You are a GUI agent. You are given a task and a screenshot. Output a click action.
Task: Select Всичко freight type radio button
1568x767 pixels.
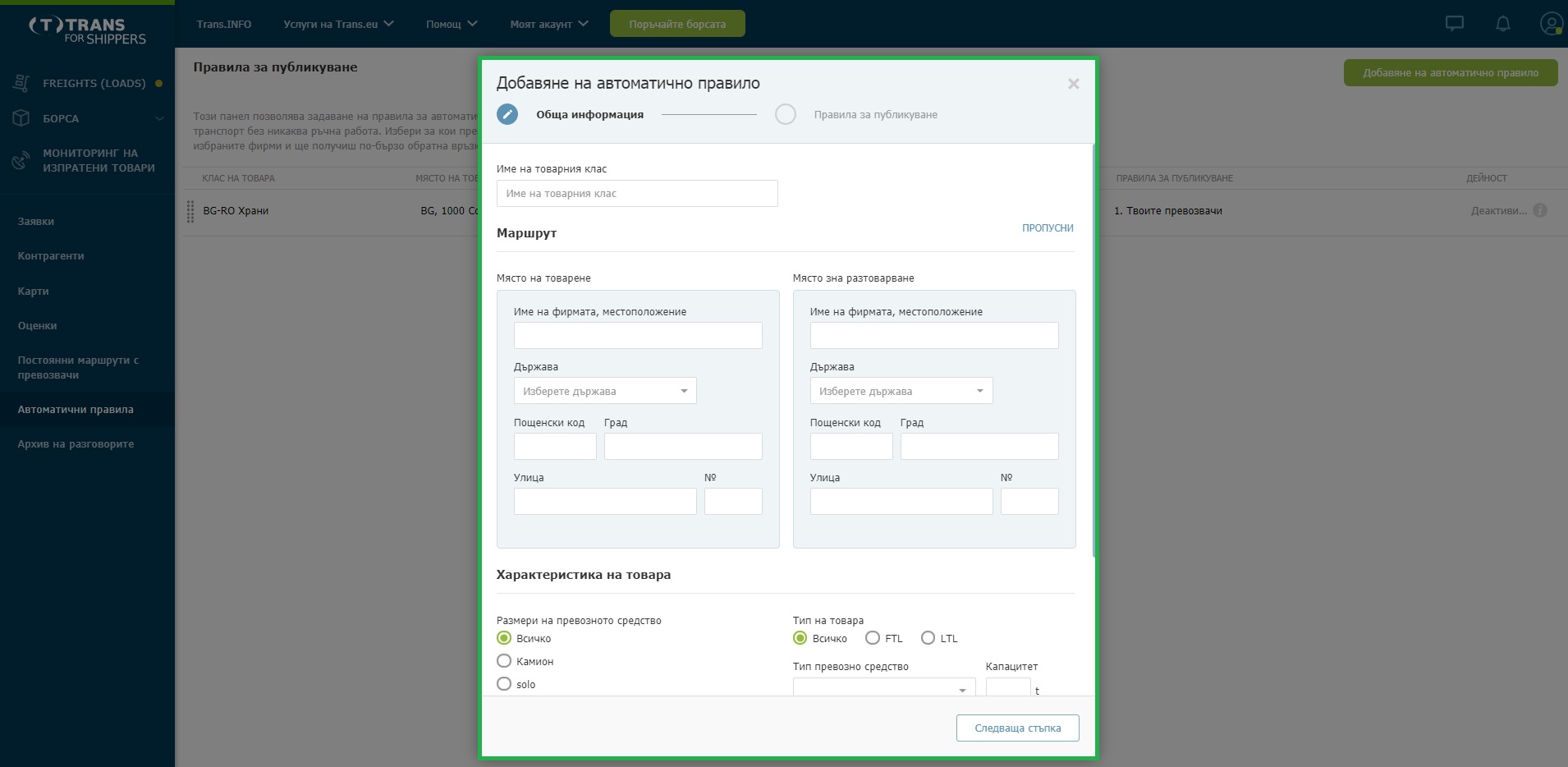800,638
